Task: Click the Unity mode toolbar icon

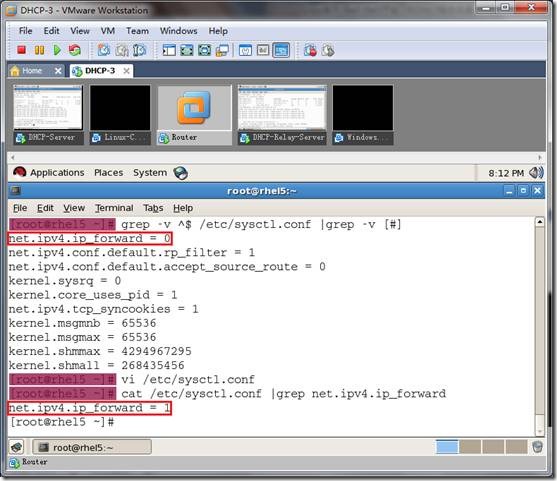Action: tap(222, 50)
